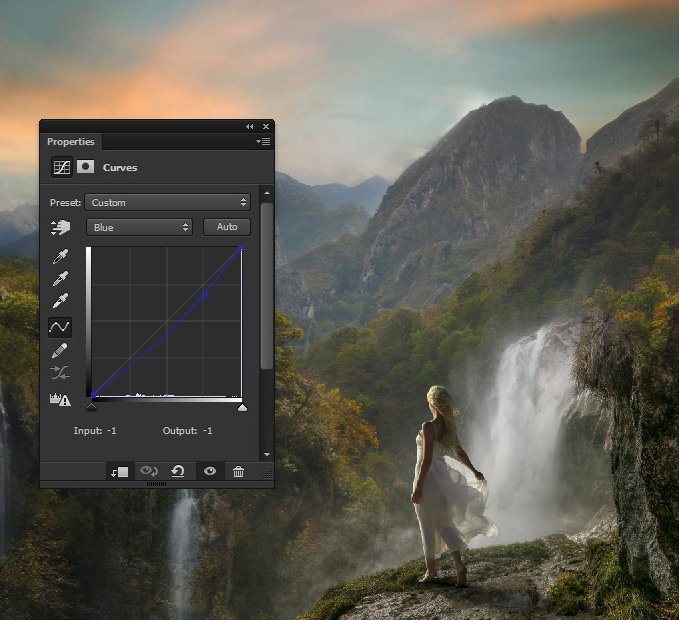
Task: Click the middle curve control point
Action: [204, 294]
